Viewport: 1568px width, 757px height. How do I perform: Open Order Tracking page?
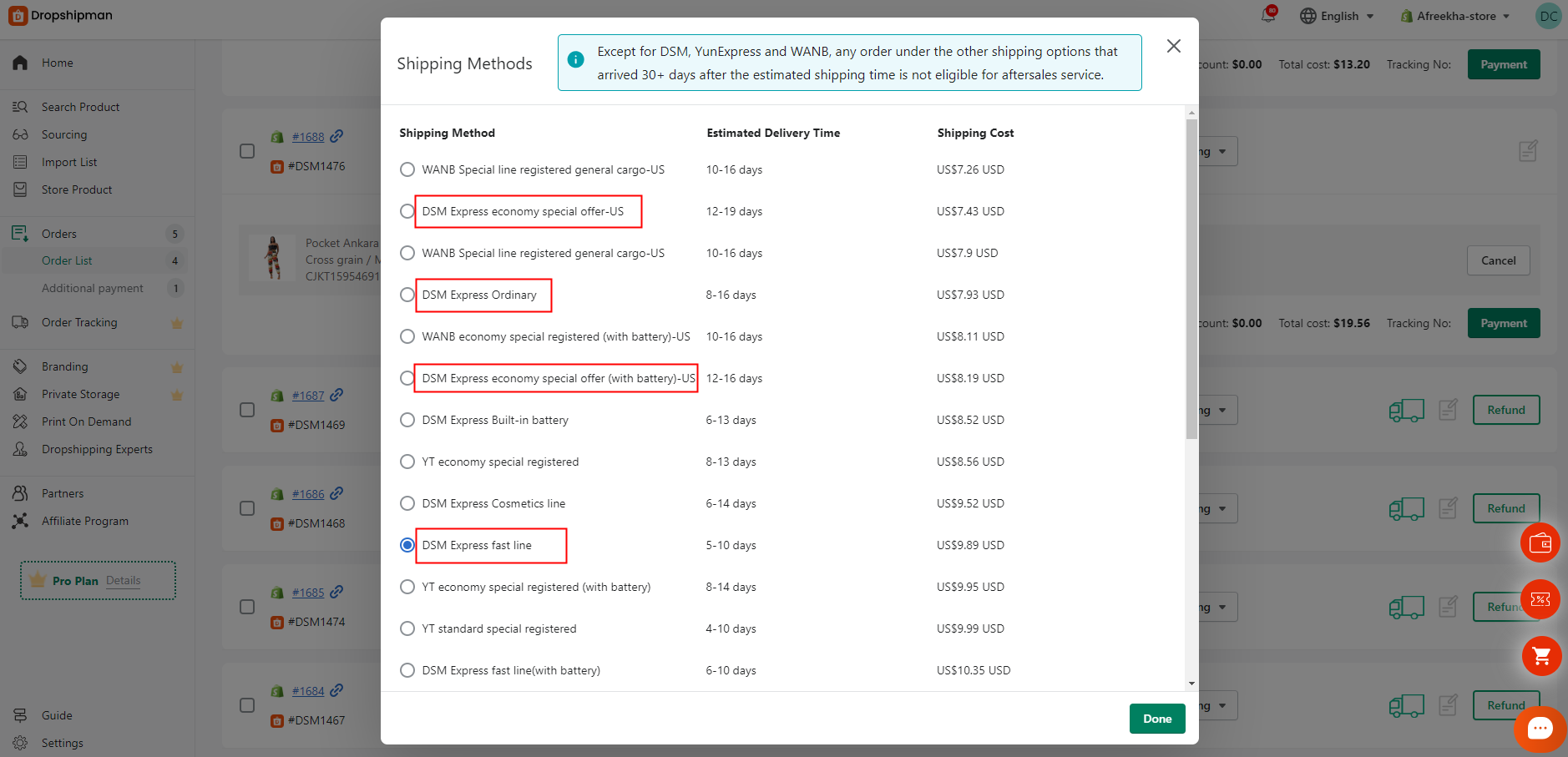pyautogui.click(x=79, y=322)
